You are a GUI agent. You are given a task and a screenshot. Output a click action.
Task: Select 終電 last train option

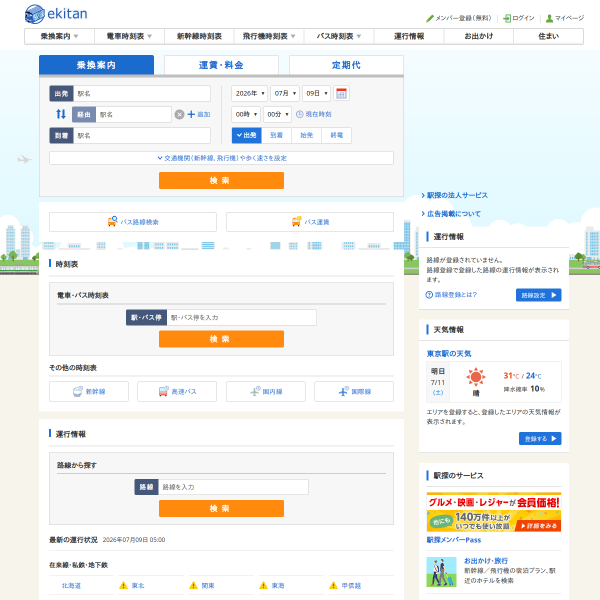(337, 135)
